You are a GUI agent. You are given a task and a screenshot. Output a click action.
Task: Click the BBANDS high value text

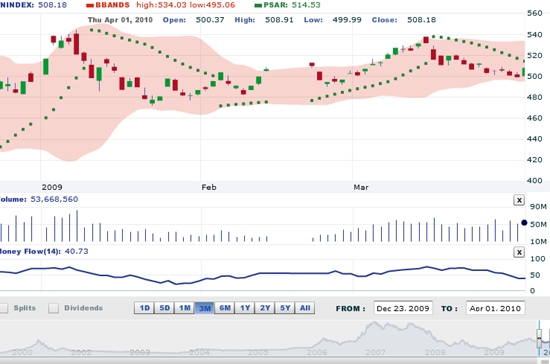pyautogui.click(x=161, y=5)
